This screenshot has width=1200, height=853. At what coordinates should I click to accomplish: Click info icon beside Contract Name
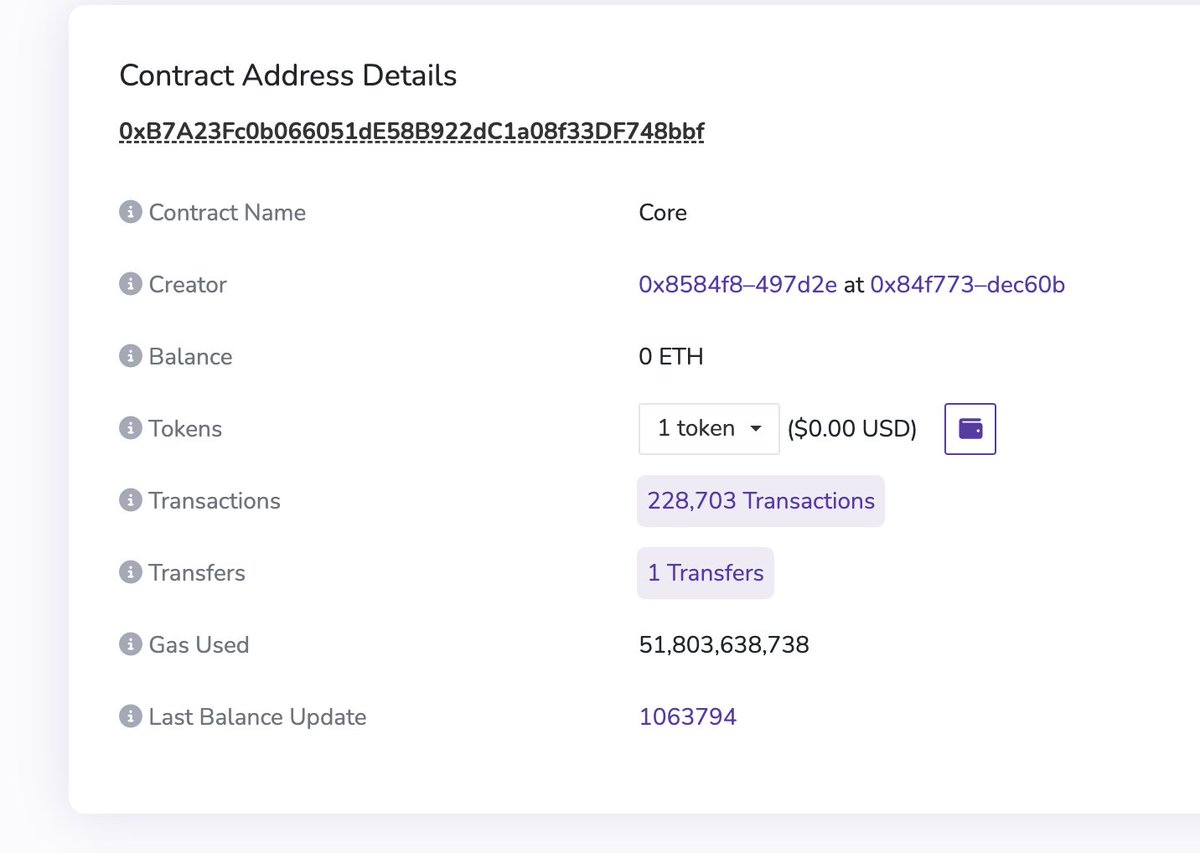pos(130,212)
